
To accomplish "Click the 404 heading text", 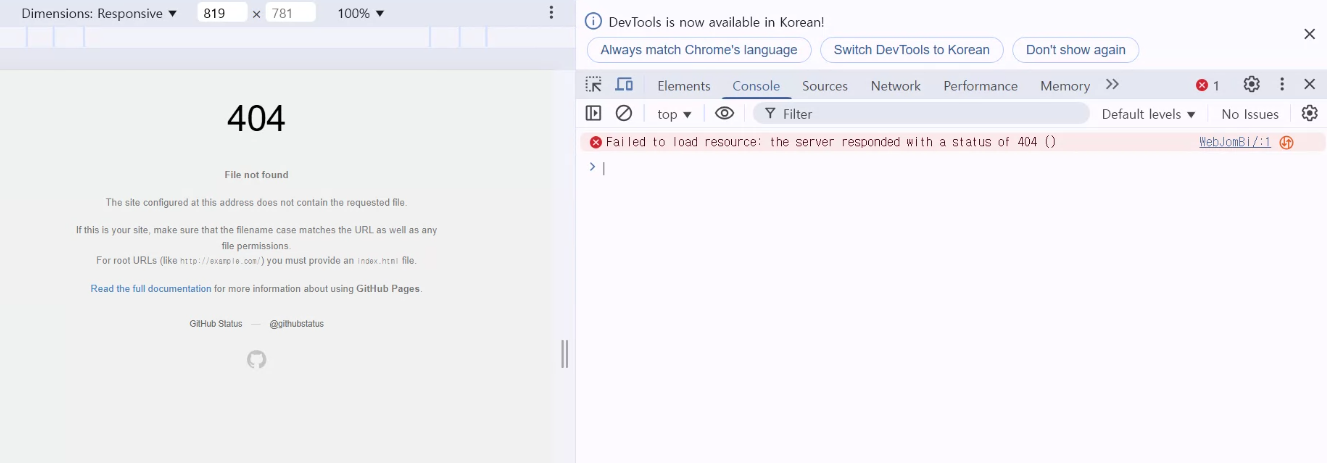I will click(256, 119).
